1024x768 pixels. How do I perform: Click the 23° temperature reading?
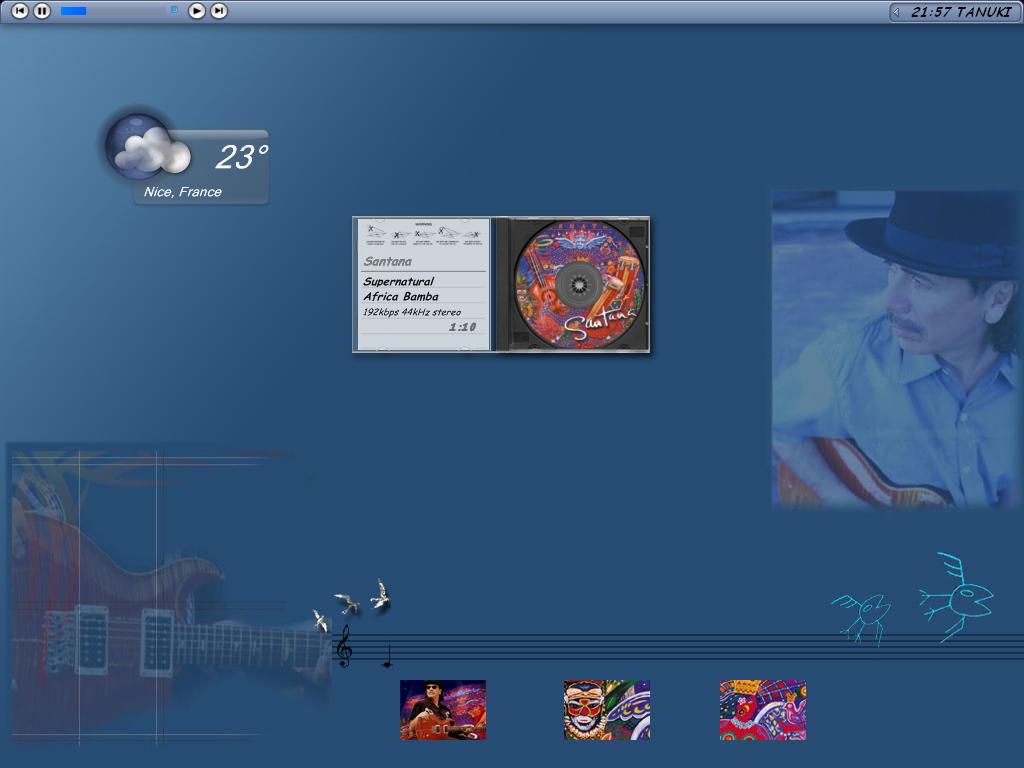pyautogui.click(x=242, y=157)
